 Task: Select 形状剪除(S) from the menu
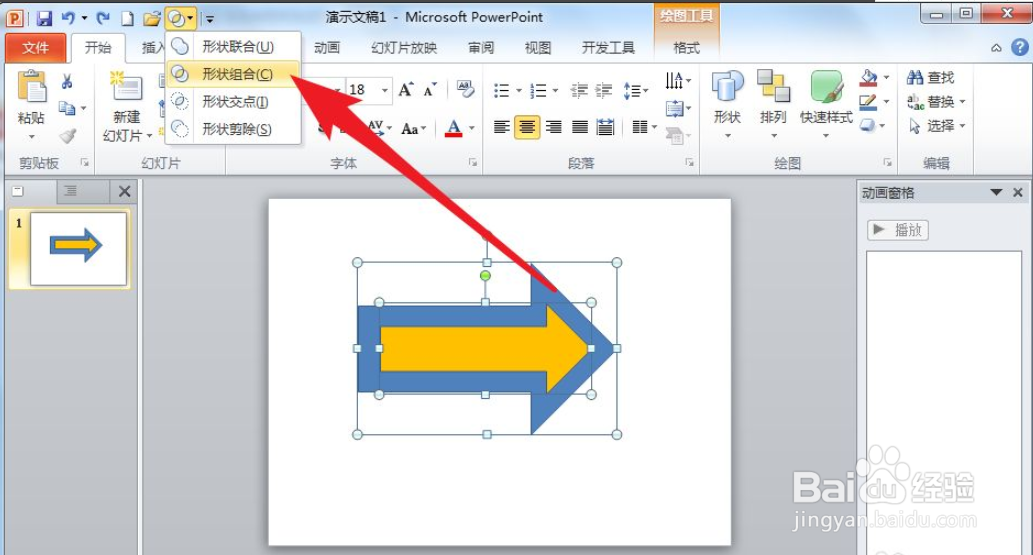point(233,129)
